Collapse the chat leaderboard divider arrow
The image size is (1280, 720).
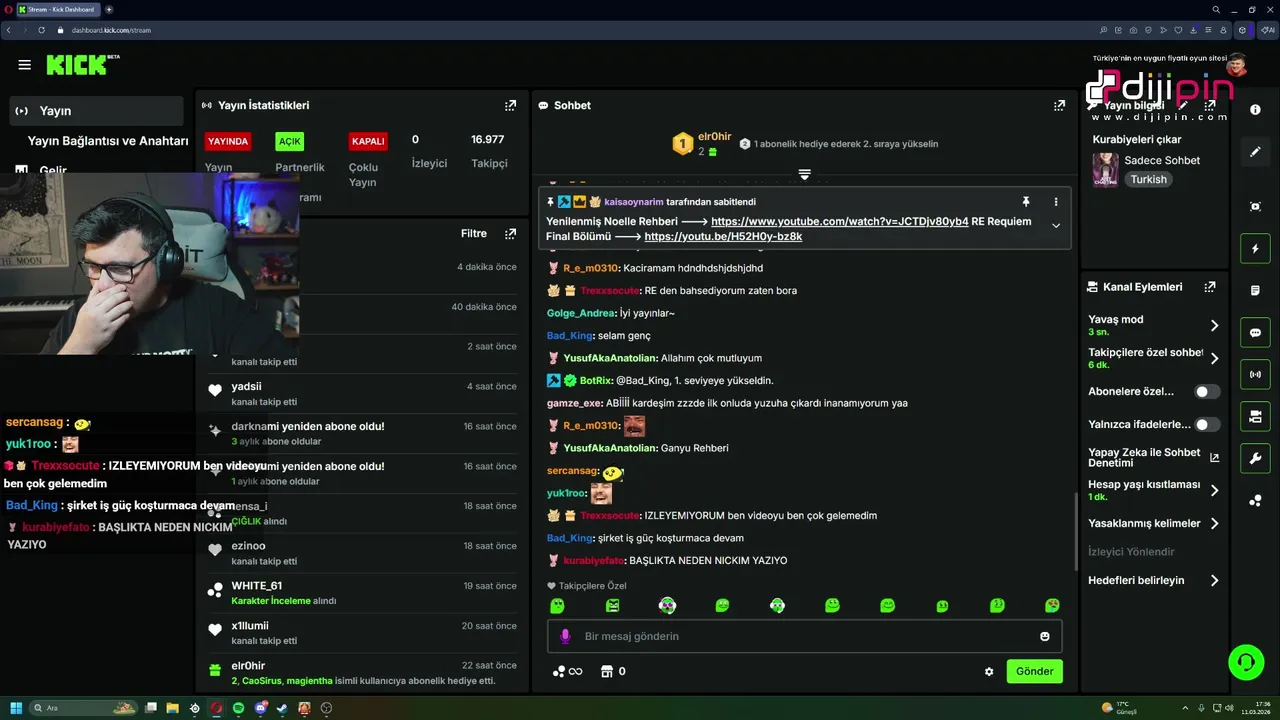[x=804, y=174]
